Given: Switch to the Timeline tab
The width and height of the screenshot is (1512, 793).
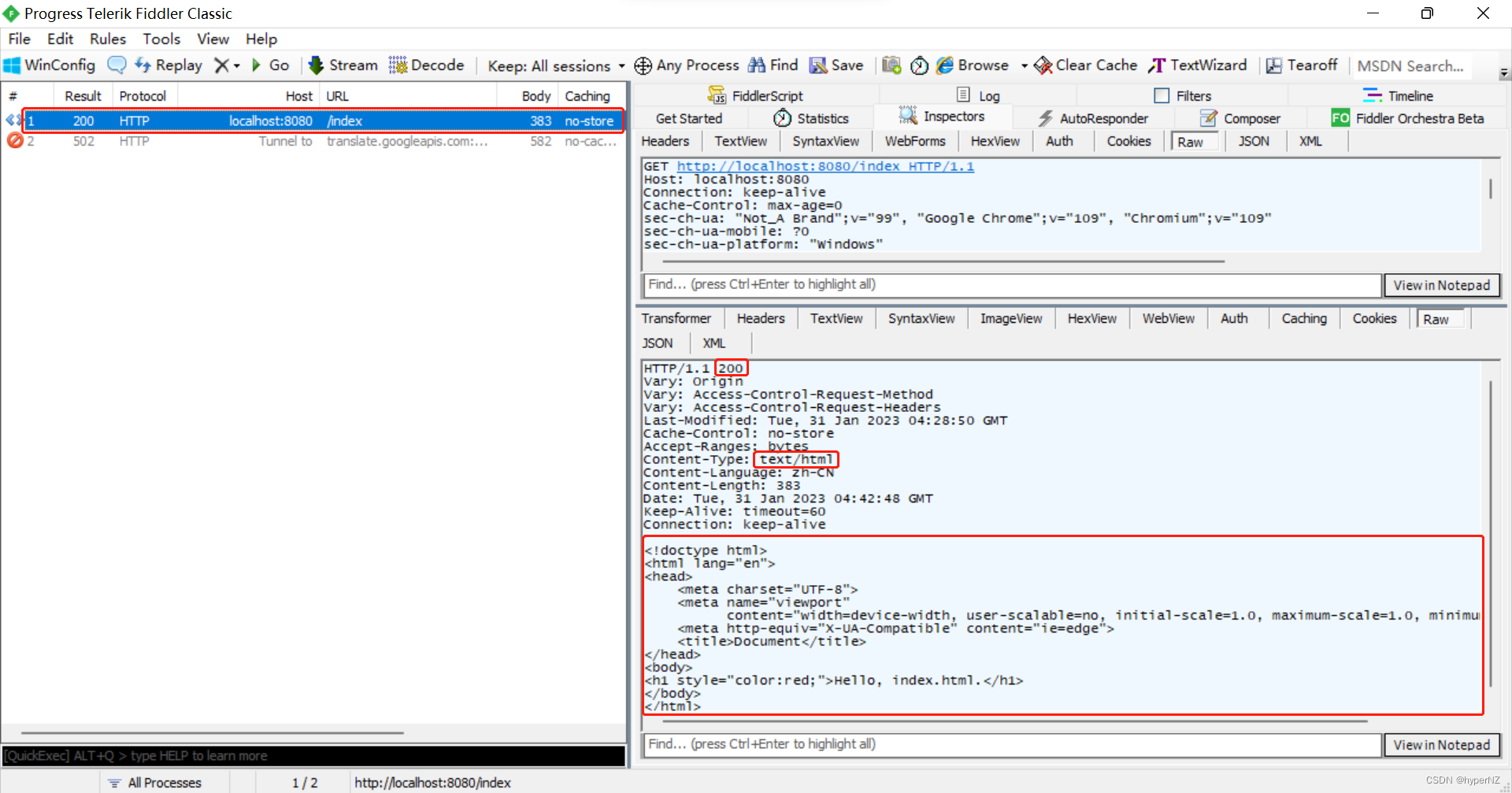Looking at the screenshot, I should tap(1398, 95).
